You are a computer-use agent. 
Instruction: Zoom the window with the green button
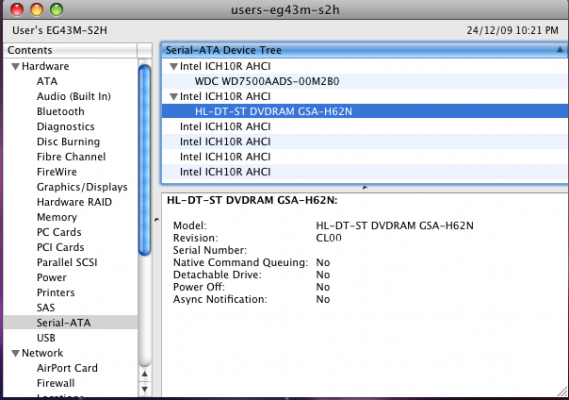click(x=56, y=9)
